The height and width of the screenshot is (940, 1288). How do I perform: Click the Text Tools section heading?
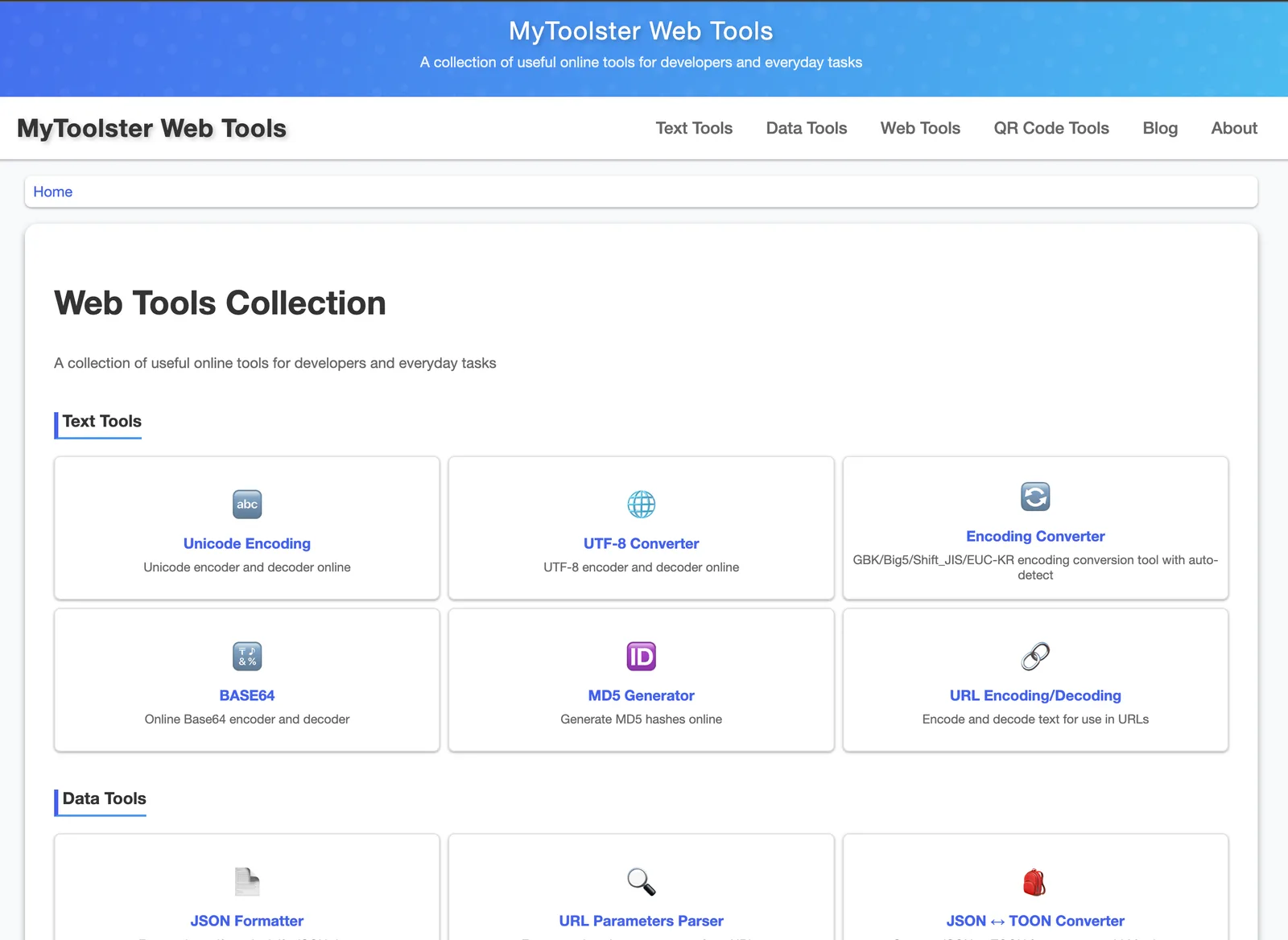tap(102, 422)
